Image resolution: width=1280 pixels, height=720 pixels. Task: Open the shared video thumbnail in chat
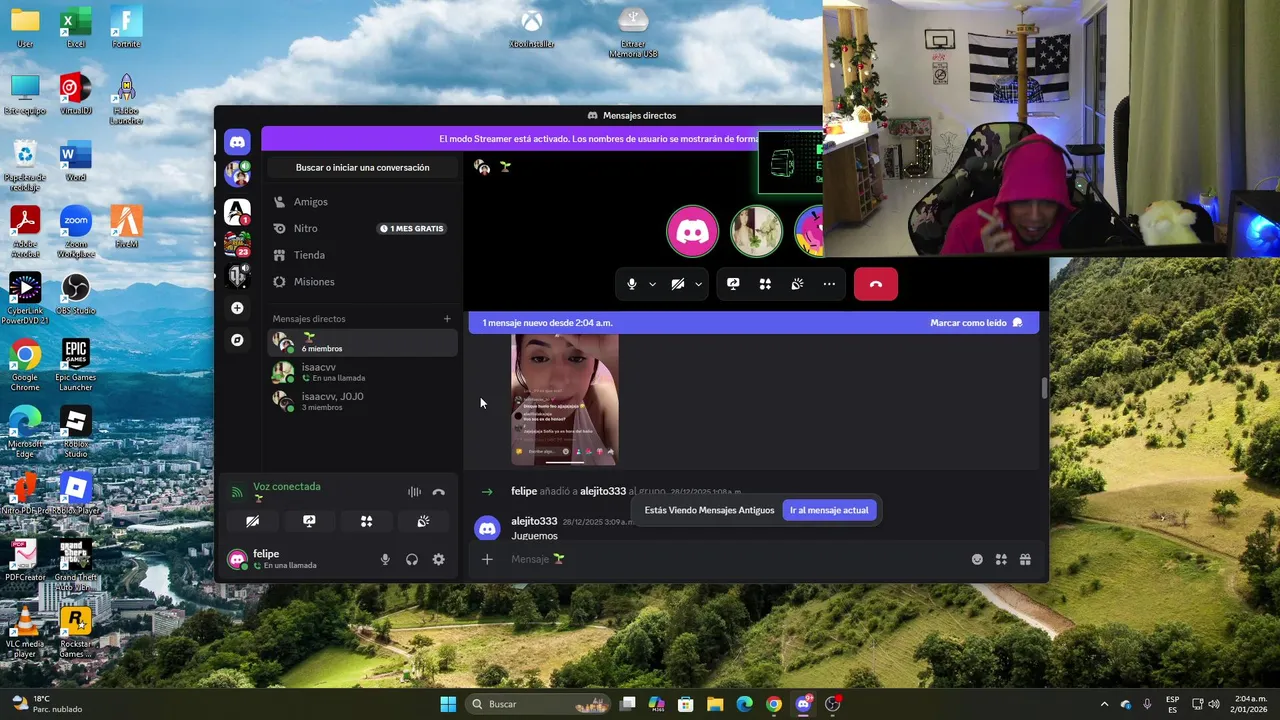[565, 400]
